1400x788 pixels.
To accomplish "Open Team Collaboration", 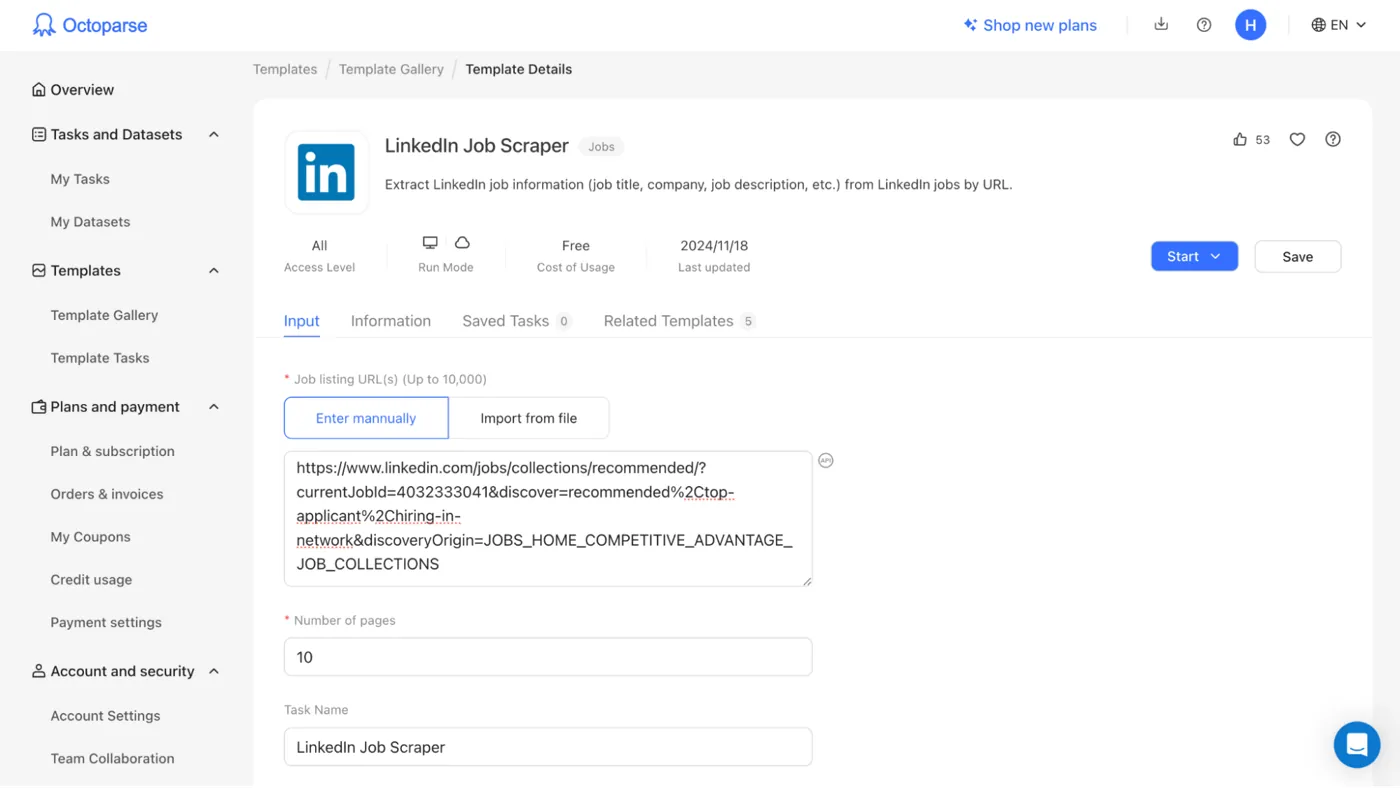I will 112,759.
